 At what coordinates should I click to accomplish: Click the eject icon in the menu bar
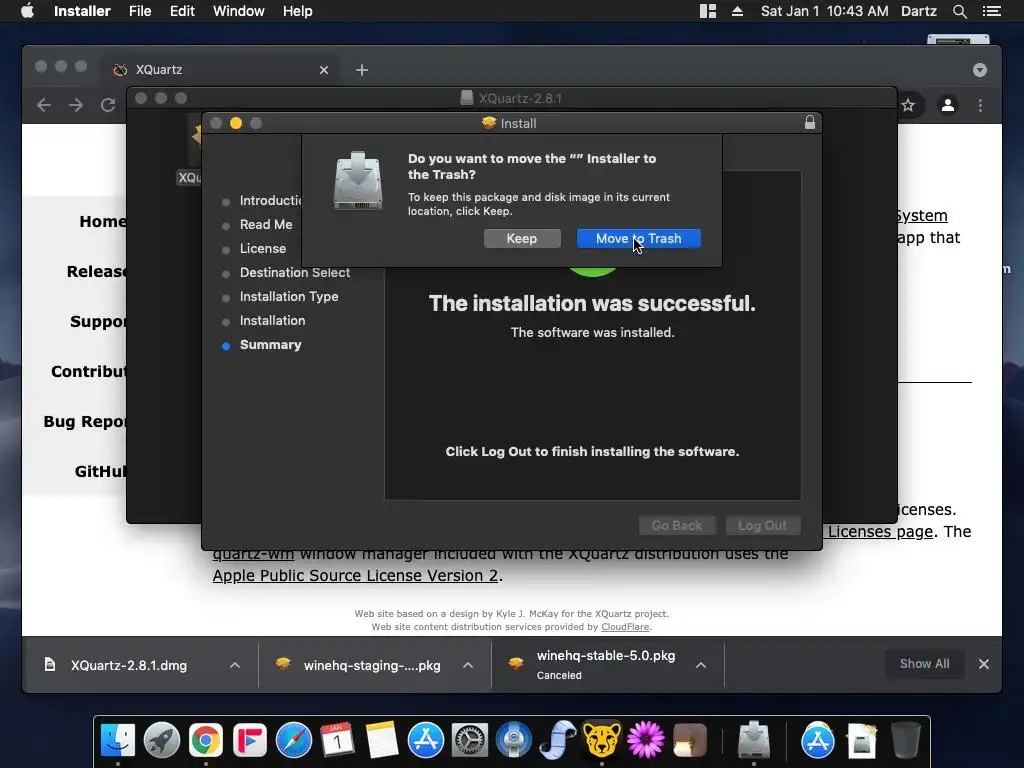pyautogui.click(x=737, y=11)
